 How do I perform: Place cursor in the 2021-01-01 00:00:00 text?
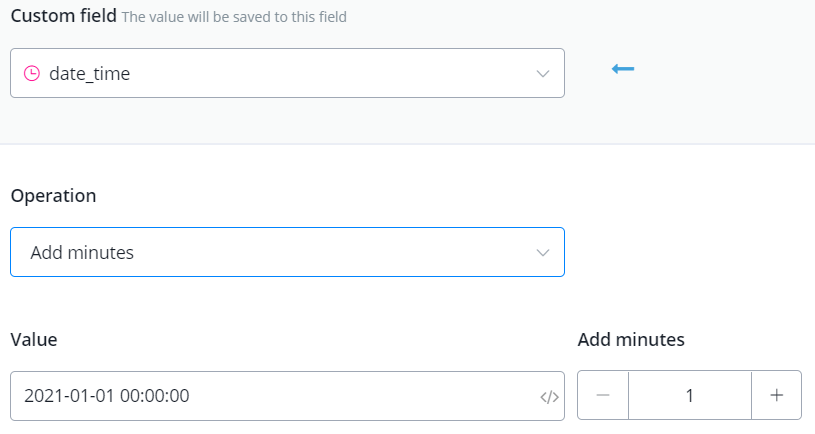point(107,396)
